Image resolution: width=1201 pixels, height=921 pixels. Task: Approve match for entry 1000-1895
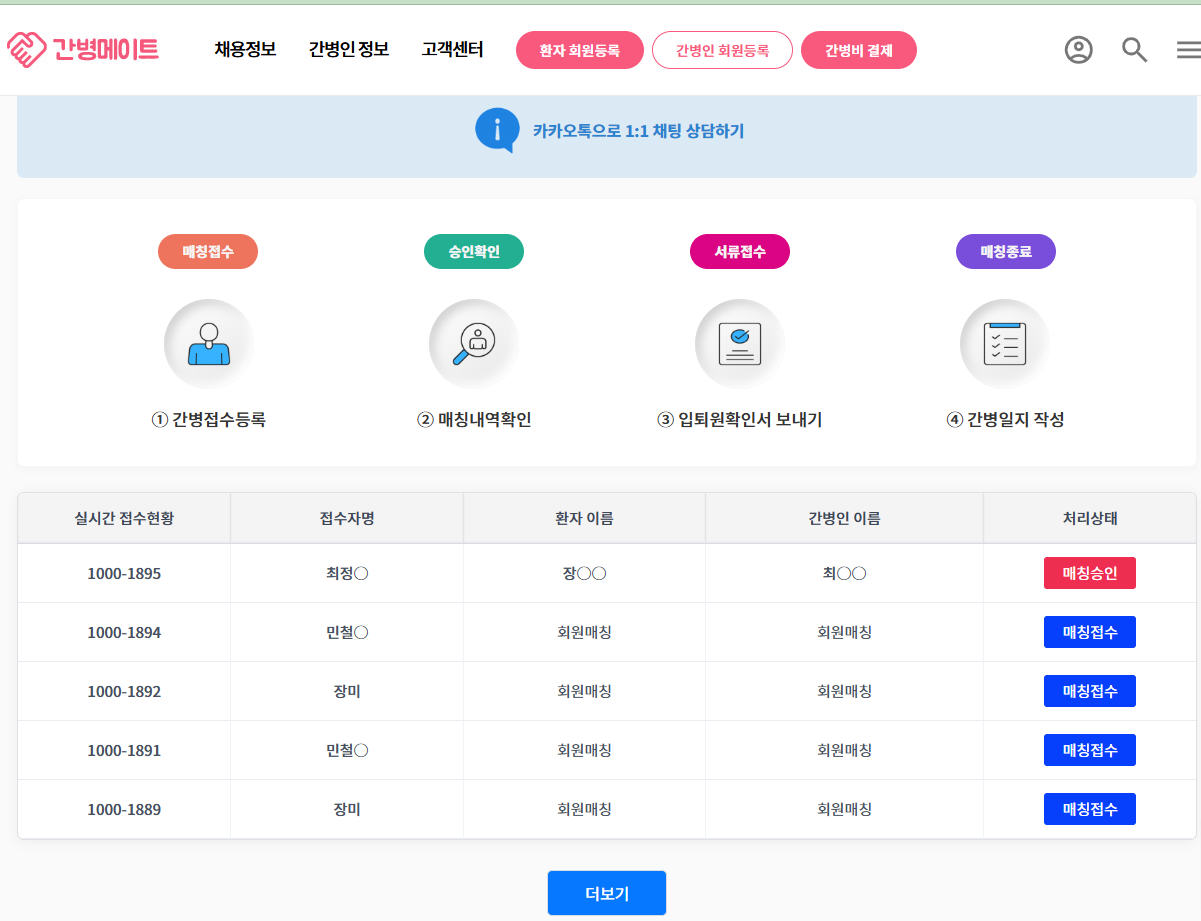(x=1089, y=572)
